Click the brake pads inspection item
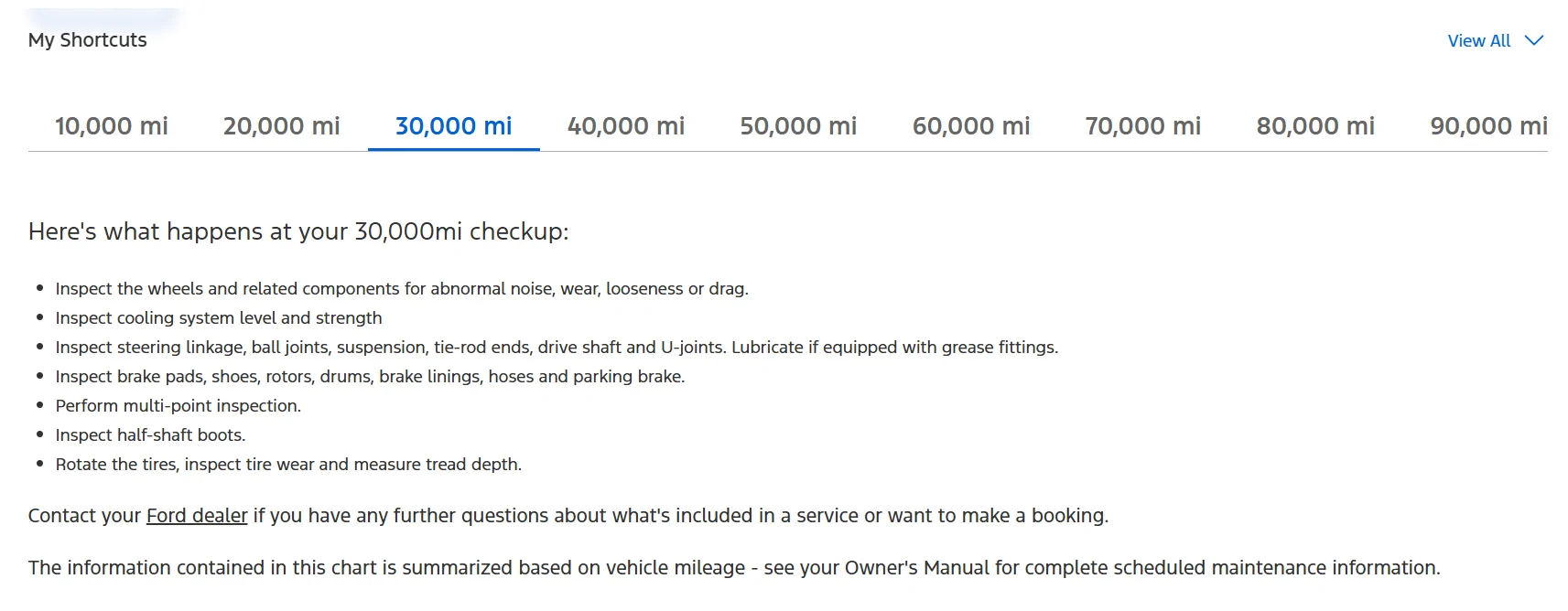The height and width of the screenshot is (611, 1568). pos(370,377)
